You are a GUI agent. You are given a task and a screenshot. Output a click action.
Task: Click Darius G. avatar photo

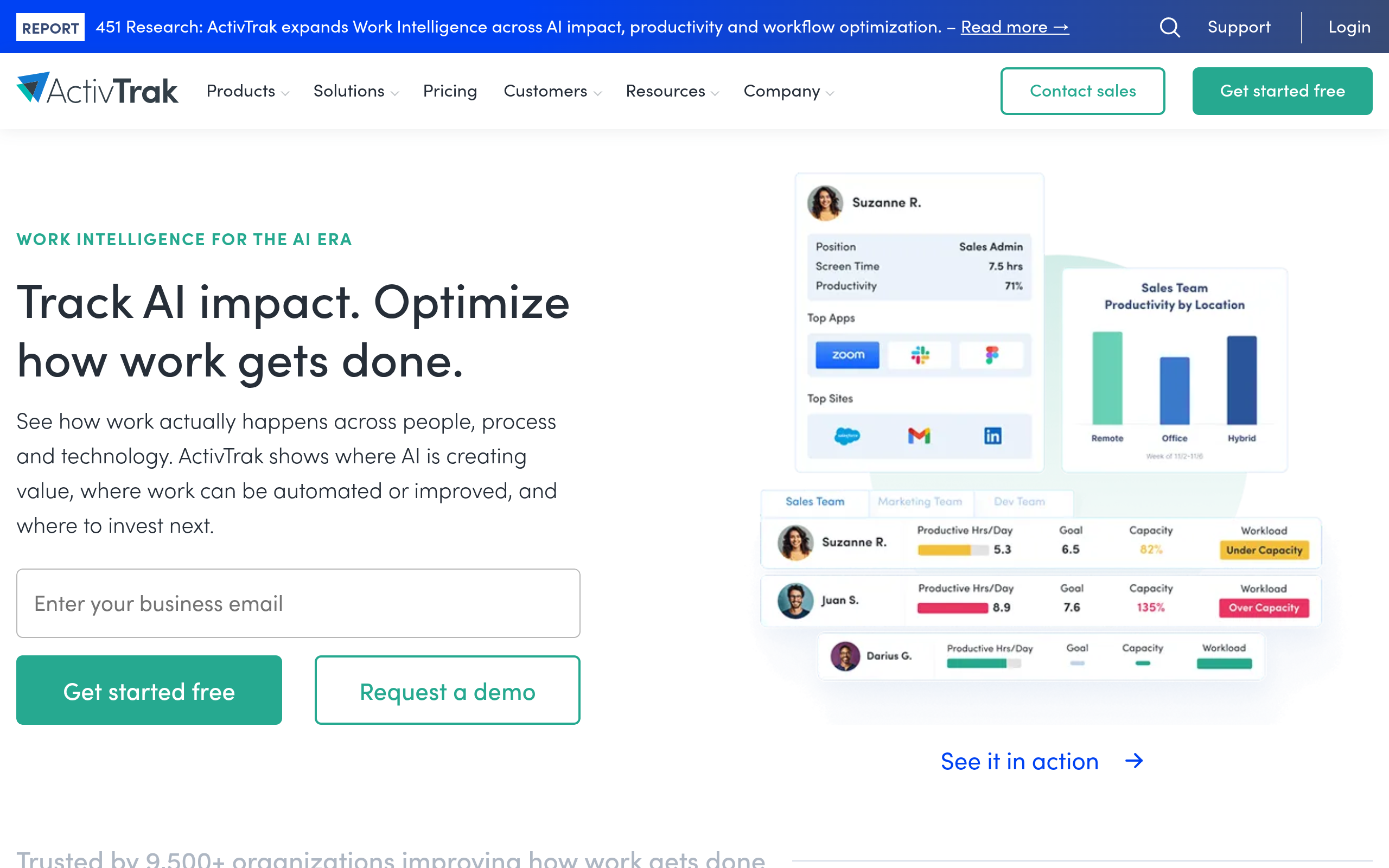point(845,655)
